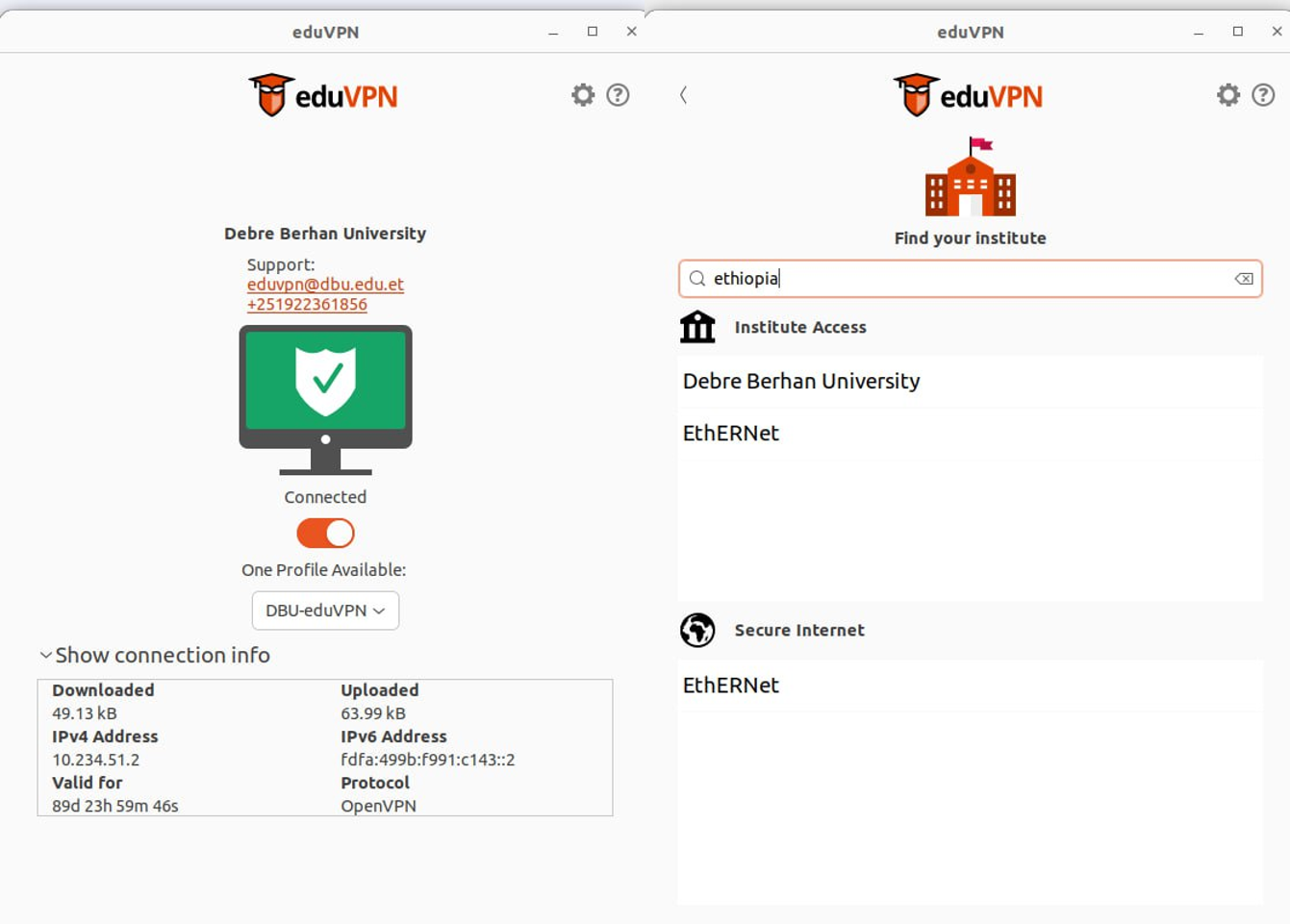Viewport: 1290px width, 924px height.
Task: Click the connected green shield monitor image
Action: [x=325, y=400]
